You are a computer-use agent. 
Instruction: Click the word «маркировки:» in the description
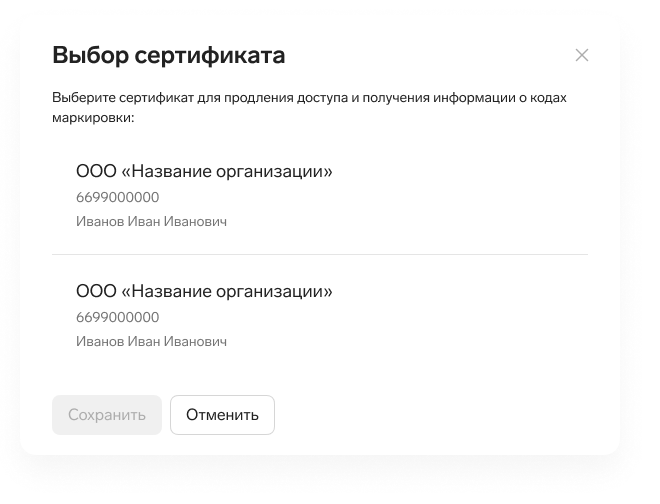click(93, 118)
